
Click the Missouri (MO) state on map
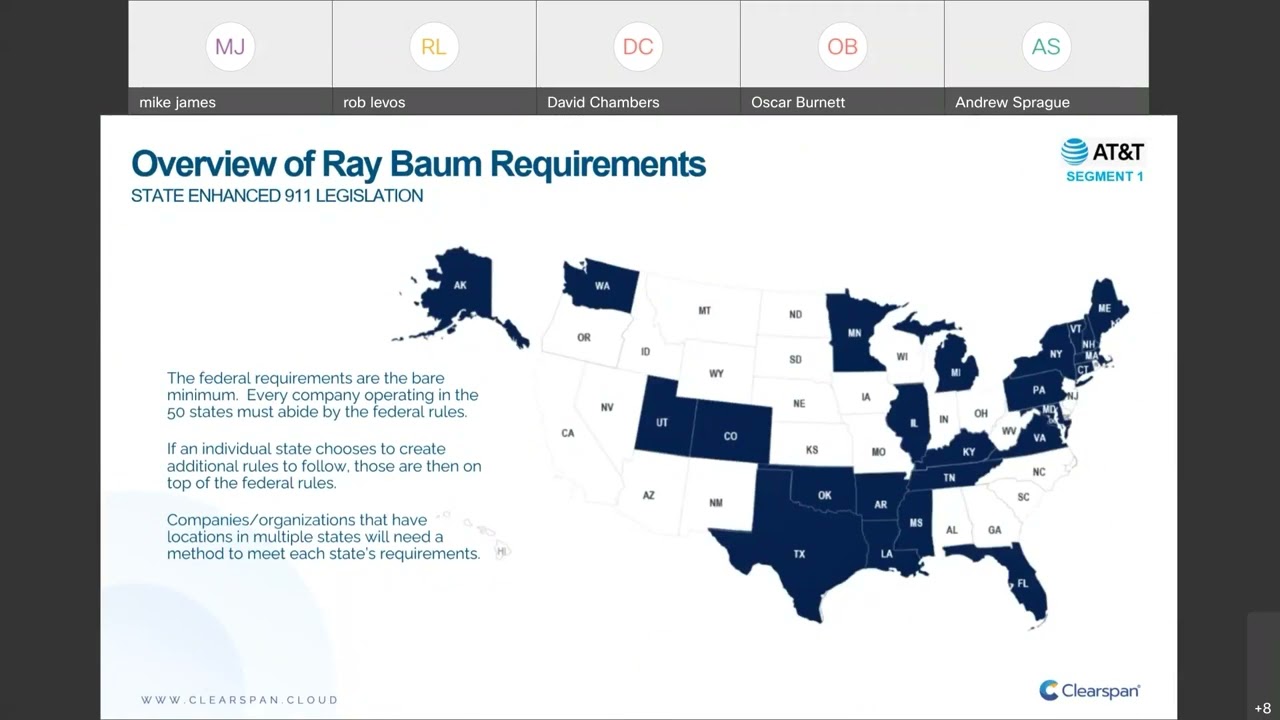(878, 452)
